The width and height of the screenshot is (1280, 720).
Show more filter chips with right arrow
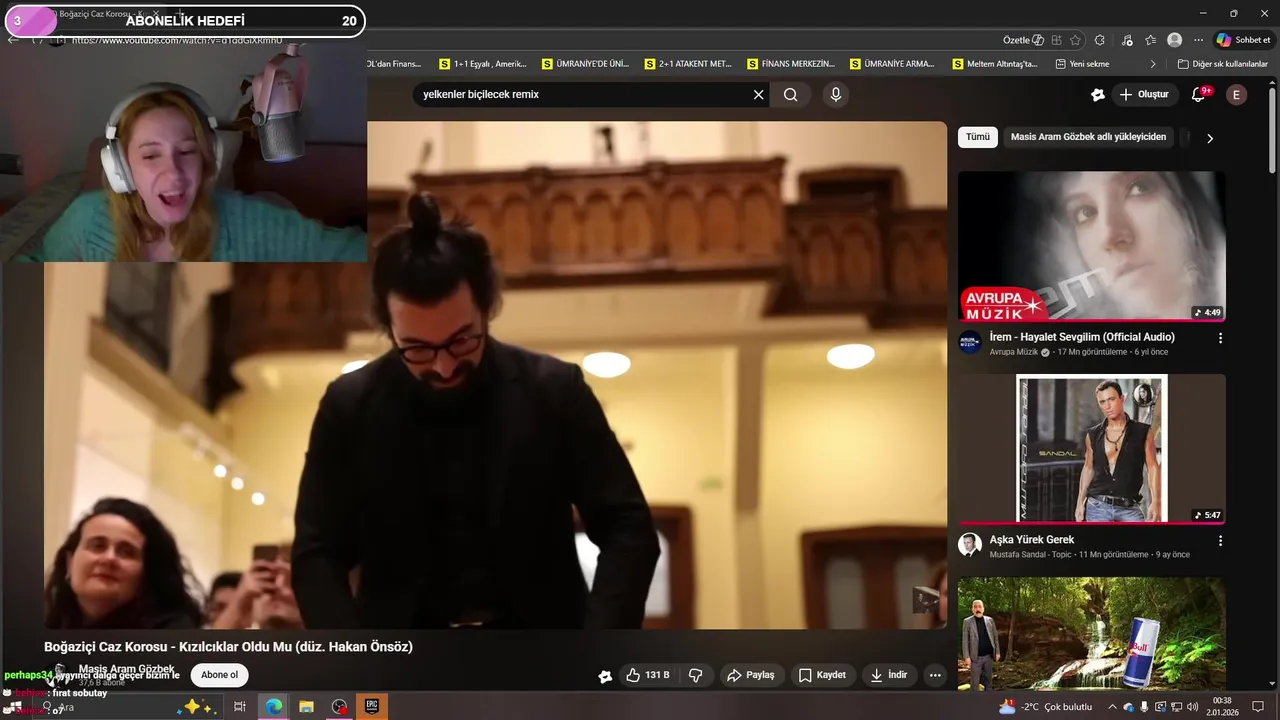pos(1210,138)
